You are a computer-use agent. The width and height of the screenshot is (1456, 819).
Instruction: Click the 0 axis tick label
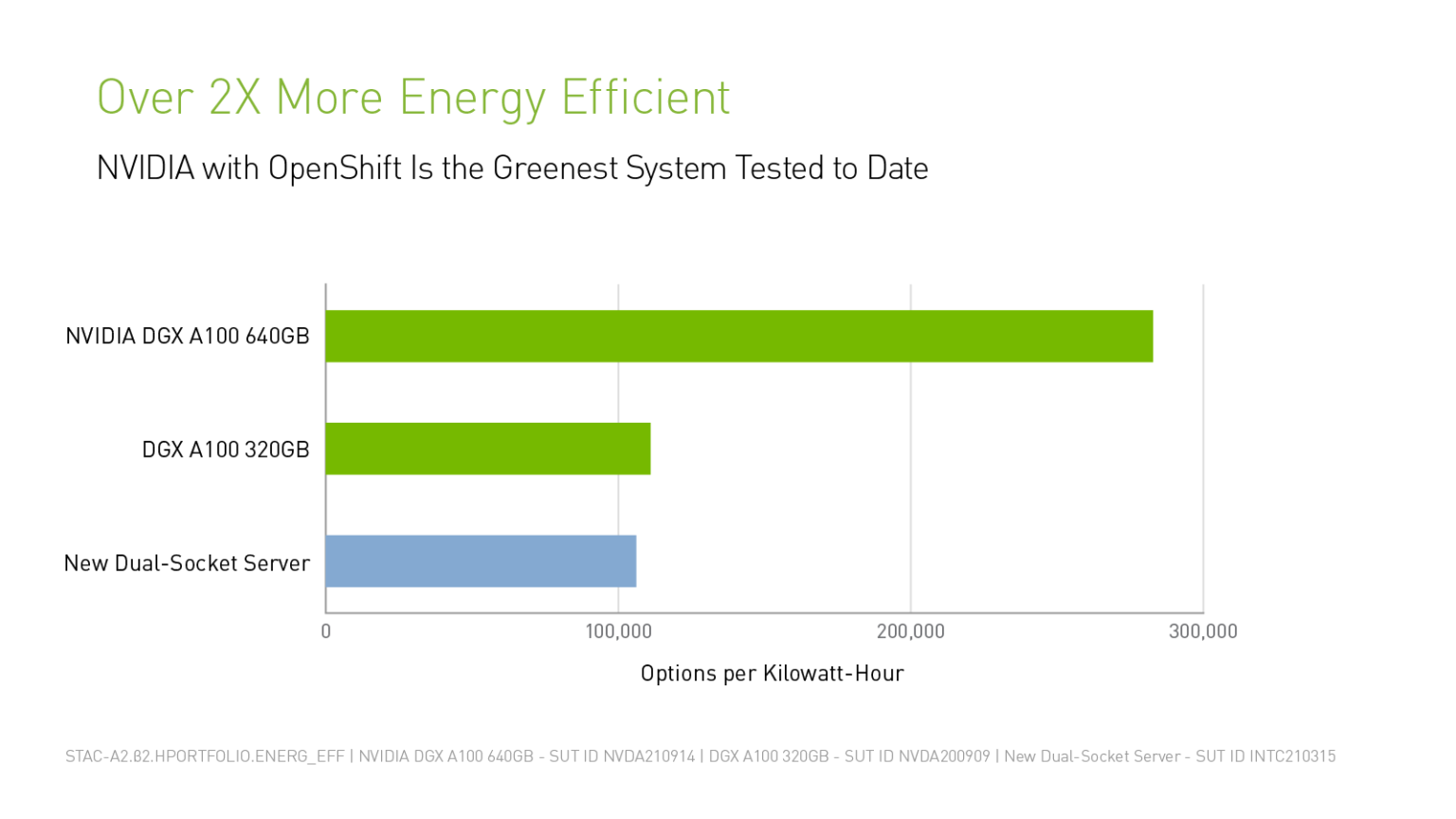pyautogui.click(x=326, y=631)
